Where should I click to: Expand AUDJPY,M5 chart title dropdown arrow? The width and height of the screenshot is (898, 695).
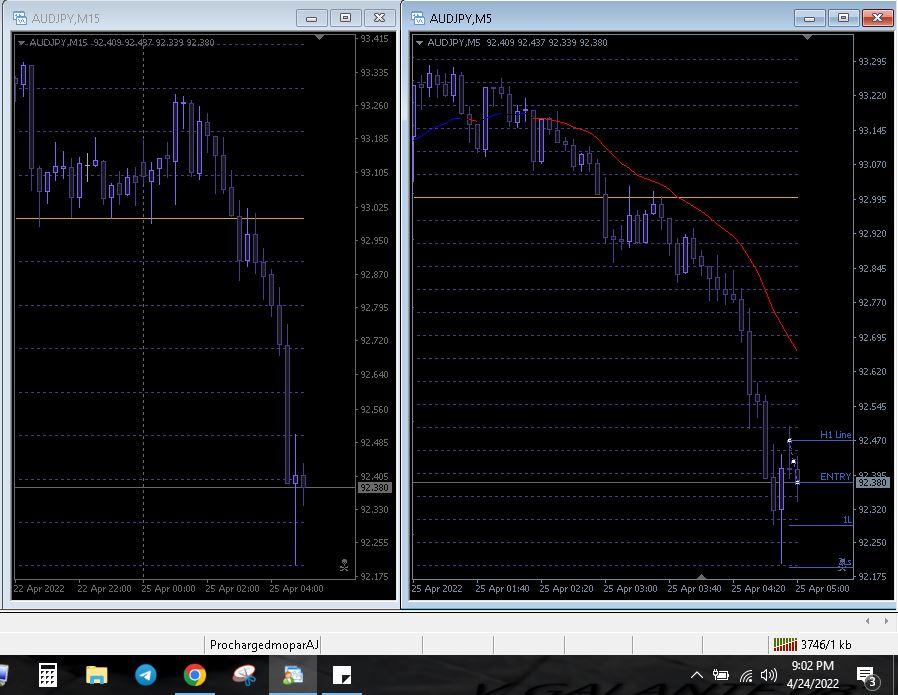tap(419, 42)
